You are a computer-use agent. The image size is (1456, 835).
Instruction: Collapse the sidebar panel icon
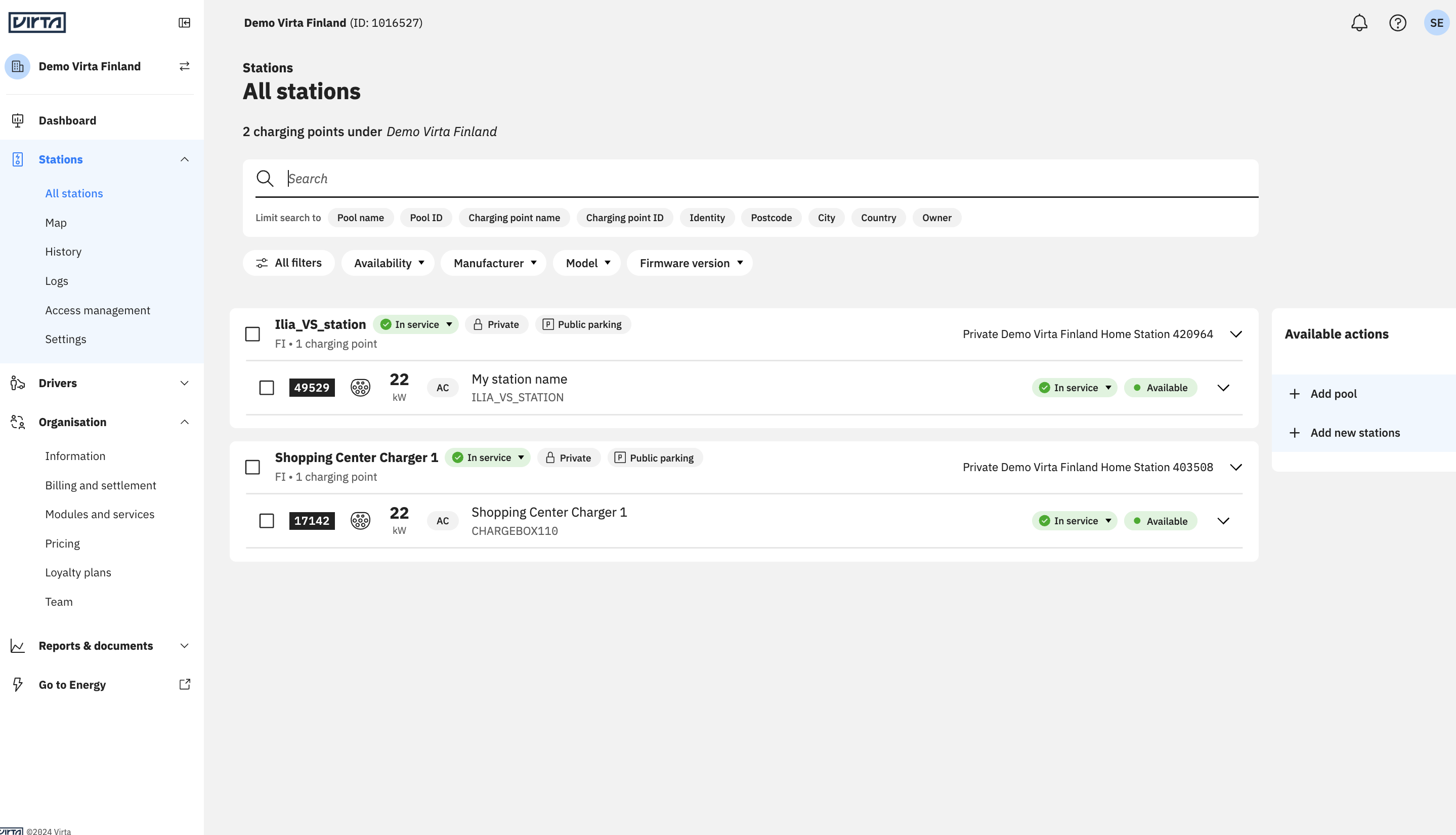pyautogui.click(x=185, y=23)
